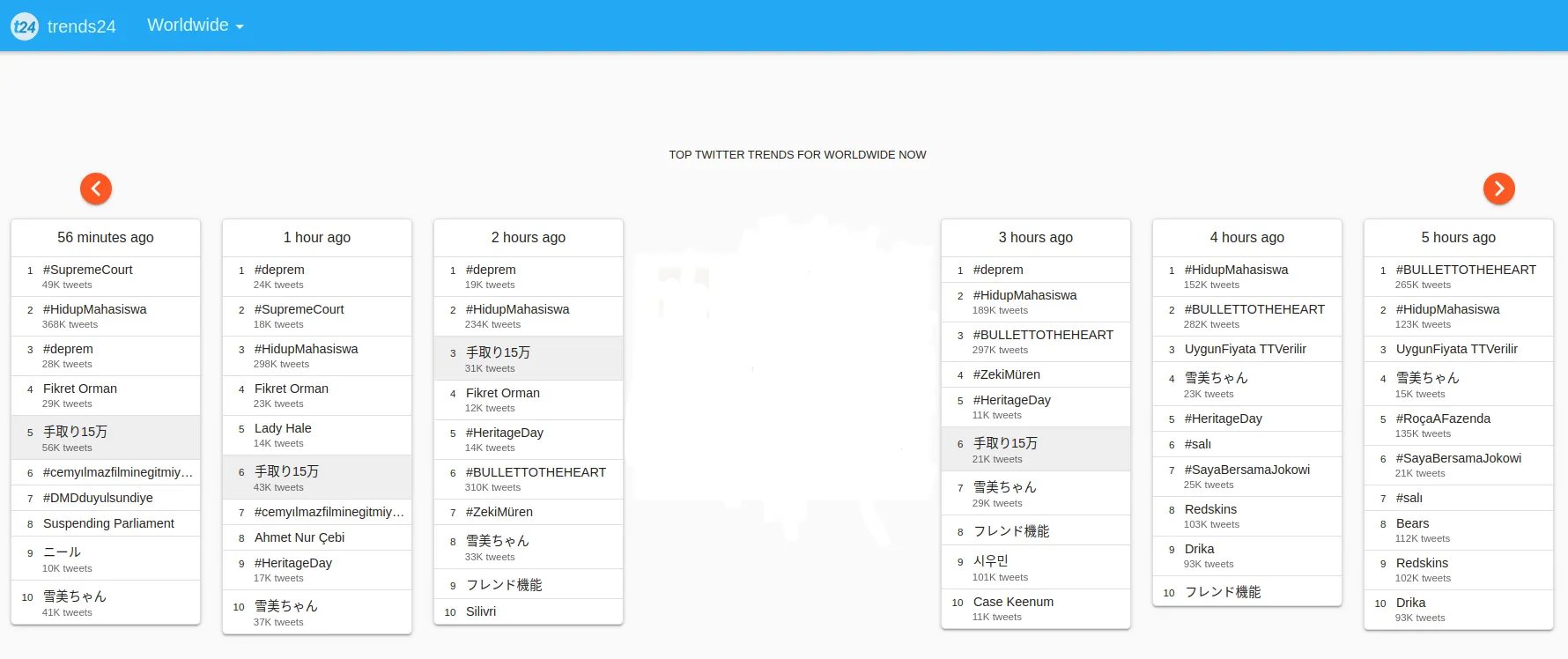This screenshot has height=659, width=1568.
Task: Open #HidupMahasiswa with 189K tweets
Action: (1025, 295)
